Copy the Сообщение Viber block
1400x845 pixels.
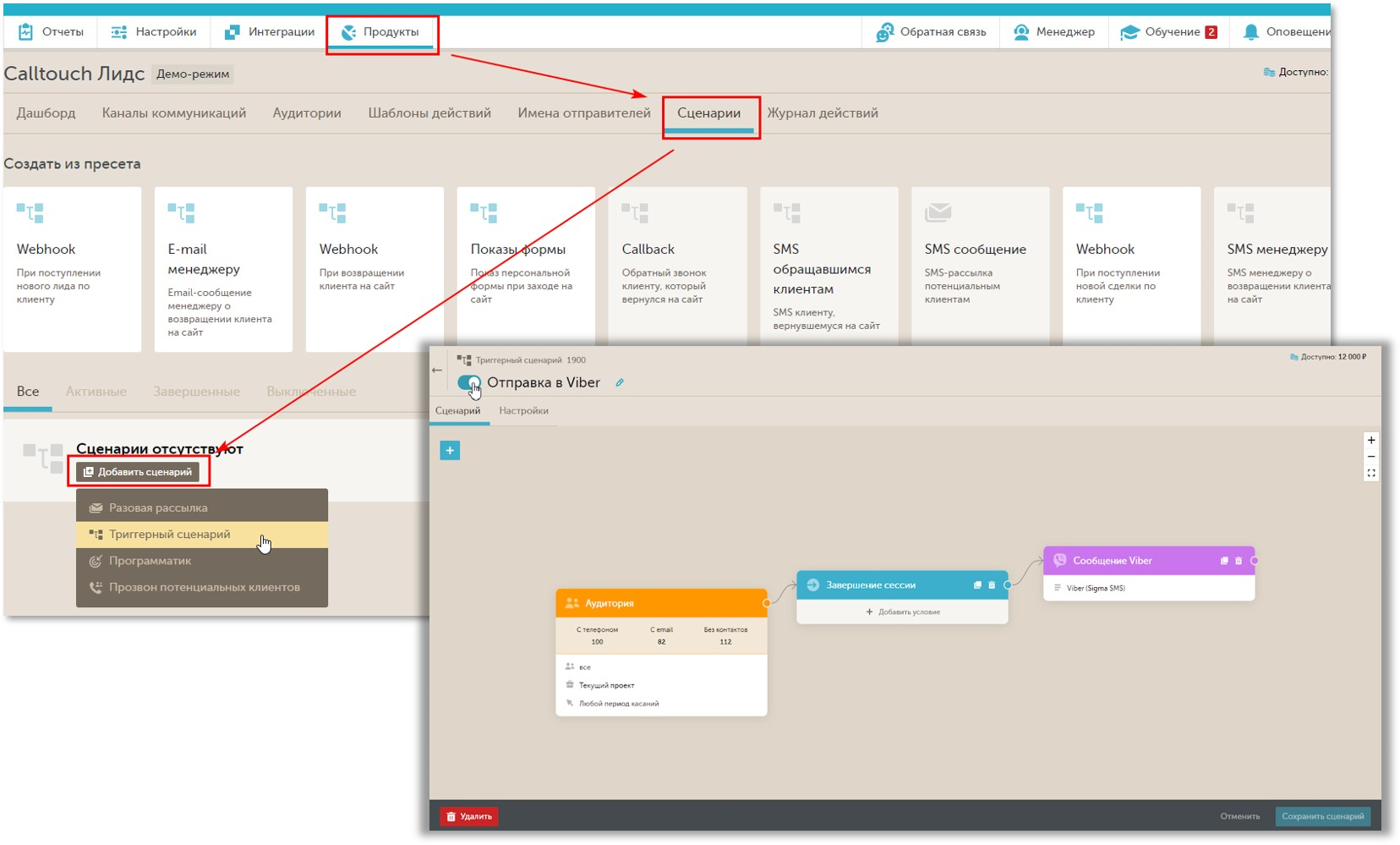(x=1224, y=561)
